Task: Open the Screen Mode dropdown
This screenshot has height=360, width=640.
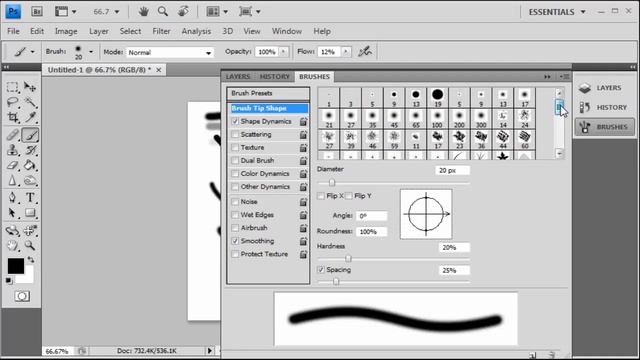Action: click(250, 11)
